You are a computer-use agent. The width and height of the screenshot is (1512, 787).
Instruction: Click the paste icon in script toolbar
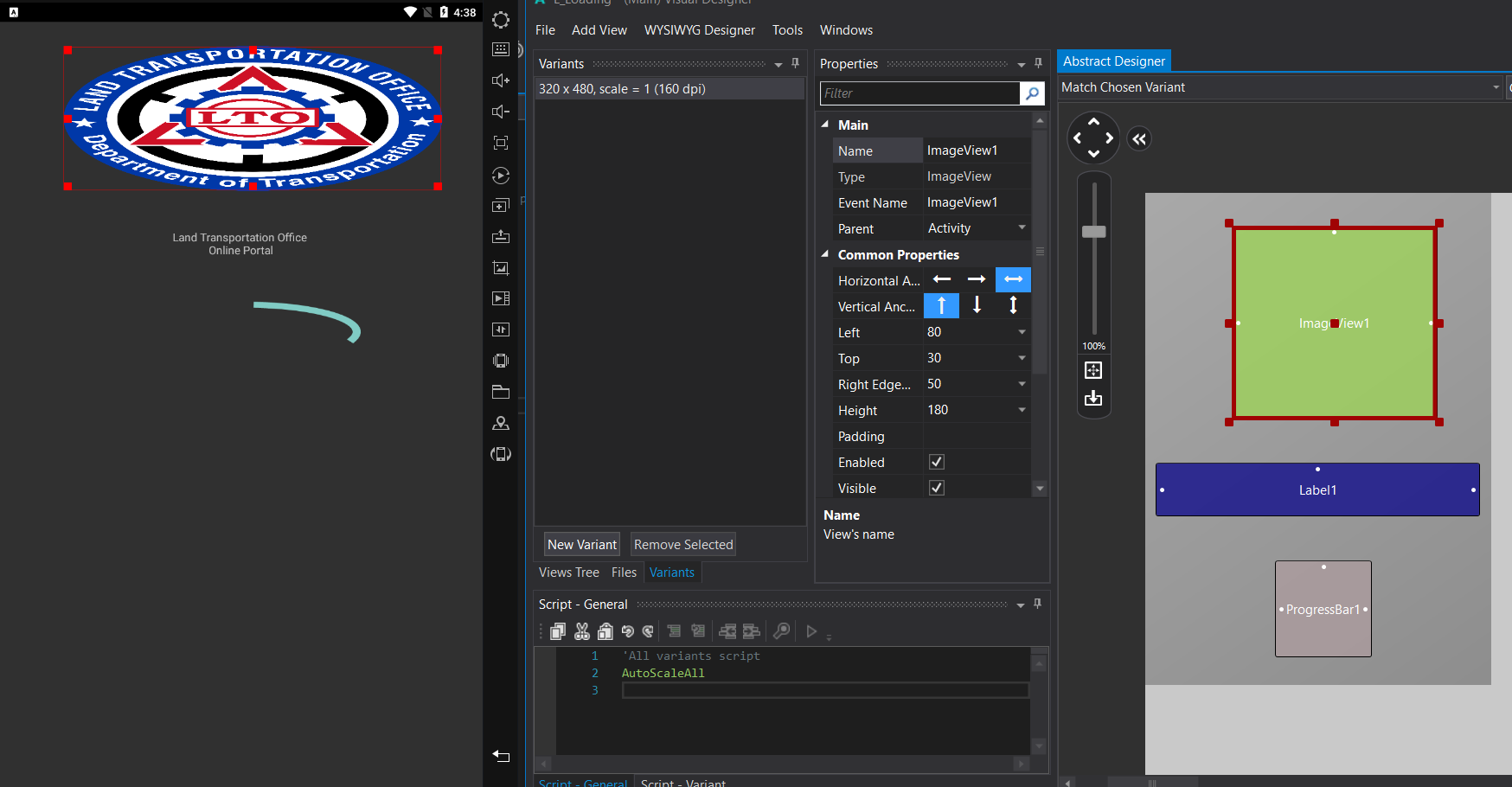(x=605, y=631)
